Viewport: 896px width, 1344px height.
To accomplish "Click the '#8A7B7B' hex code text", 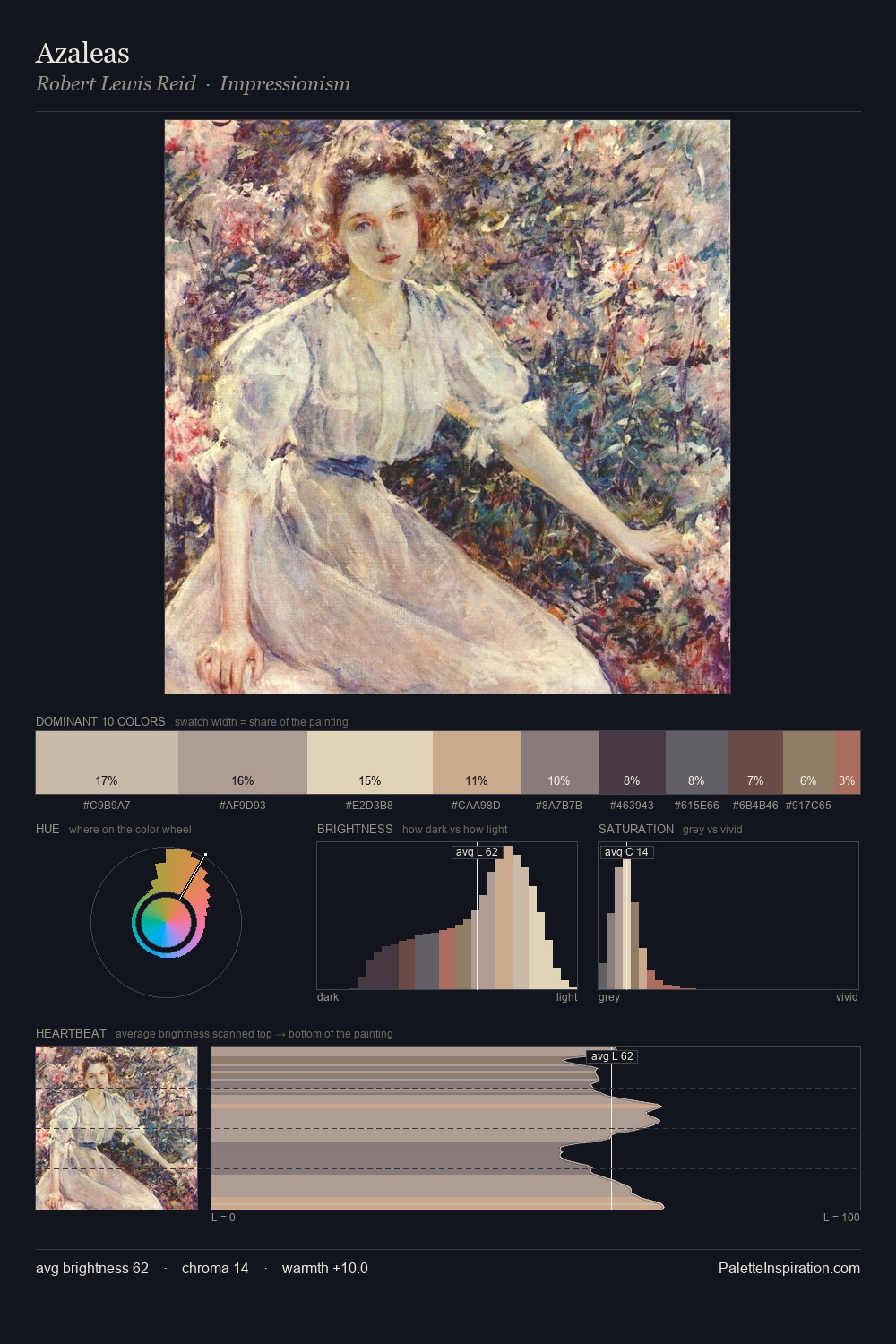I will point(559,806).
